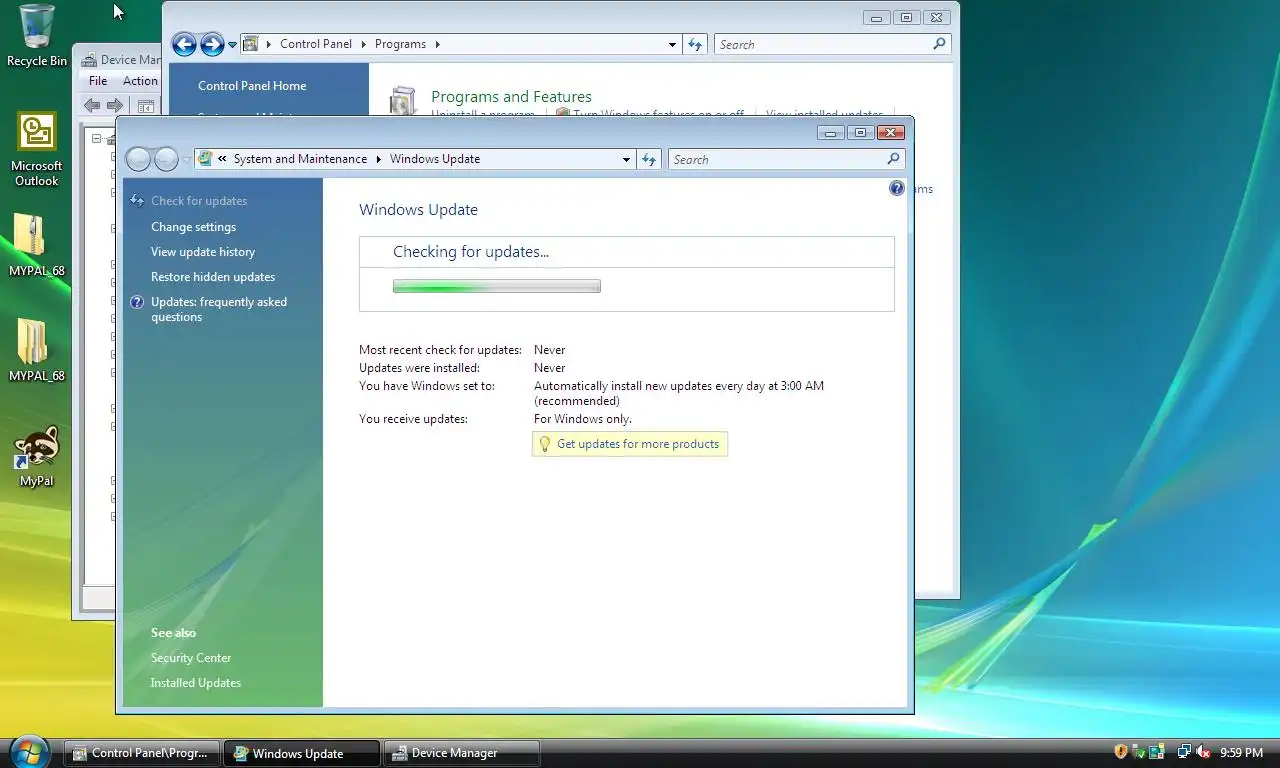This screenshot has width=1280, height=768.
Task: Open the Control Panel Programs address history dropdown
Action: (673, 44)
